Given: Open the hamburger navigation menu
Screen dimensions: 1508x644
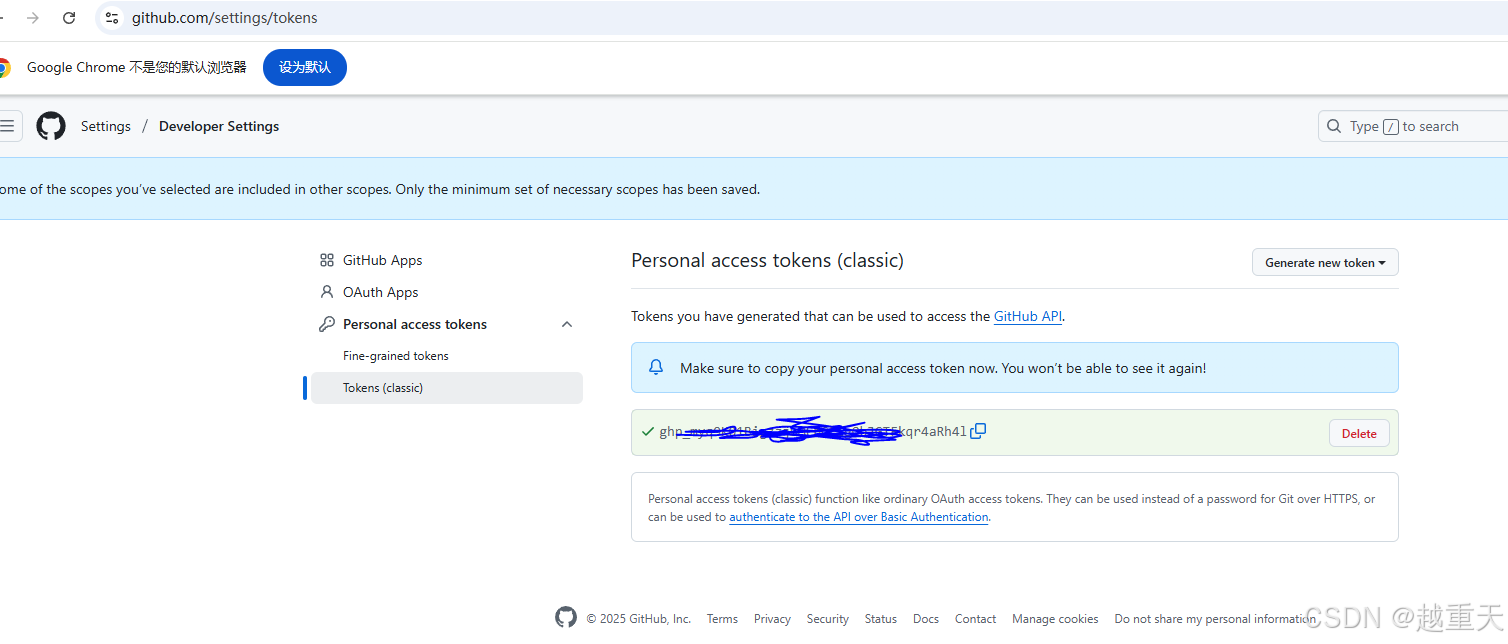Looking at the screenshot, I should 7,126.
